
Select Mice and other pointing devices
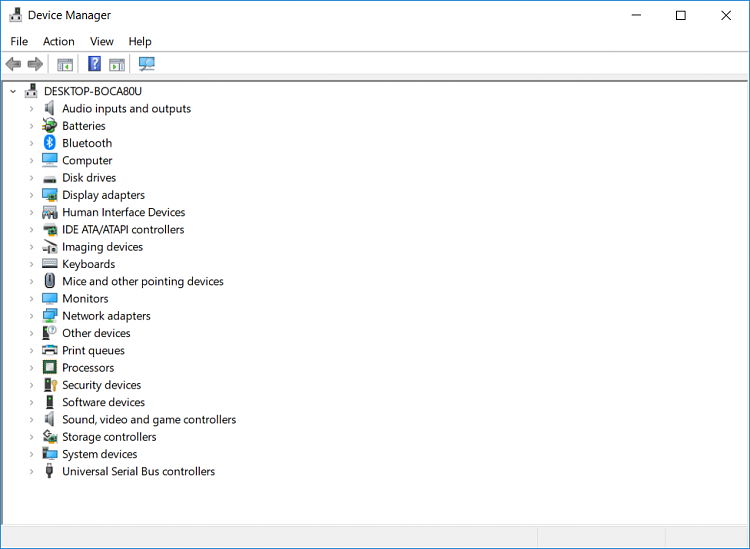coord(142,281)
